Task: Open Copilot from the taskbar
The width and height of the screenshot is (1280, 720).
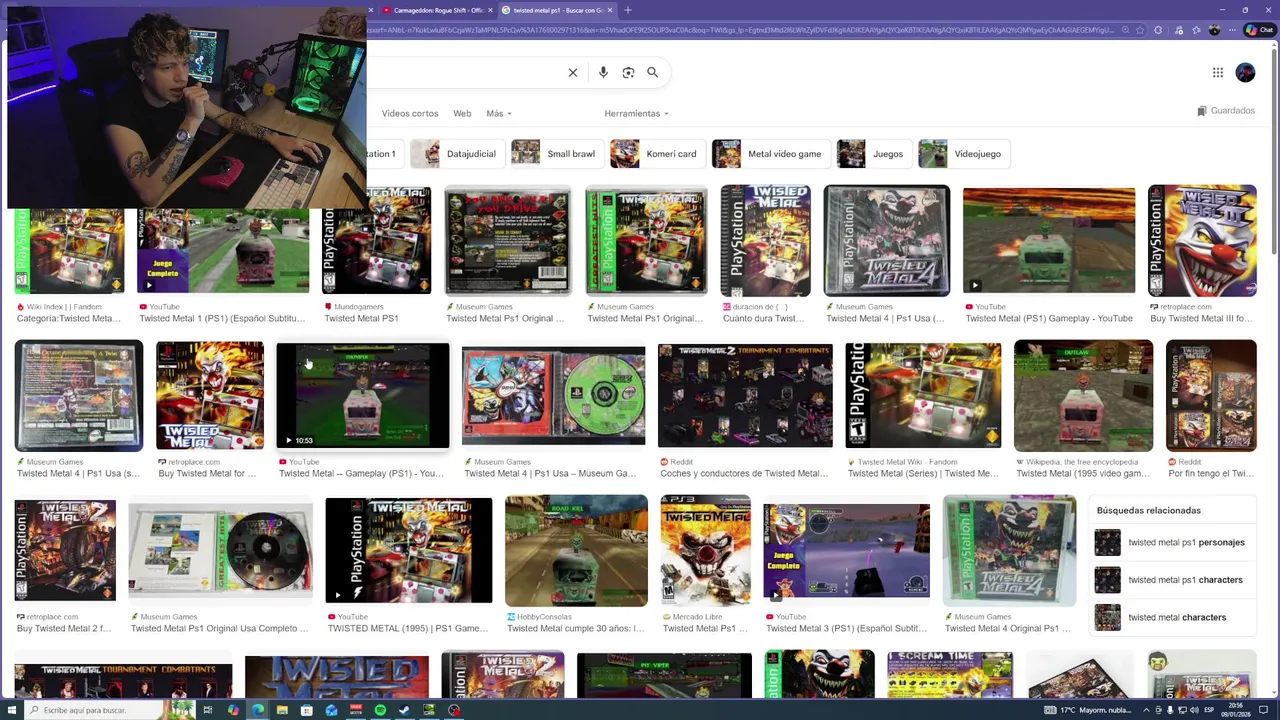Action: pos(233,710)
